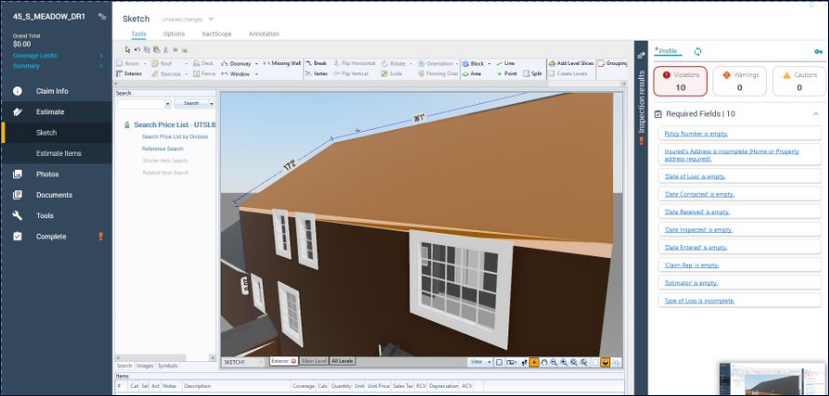The image size is (829, 396).
Task: Open 'Policy Number is empty' link
Action: tap(696, 134)
